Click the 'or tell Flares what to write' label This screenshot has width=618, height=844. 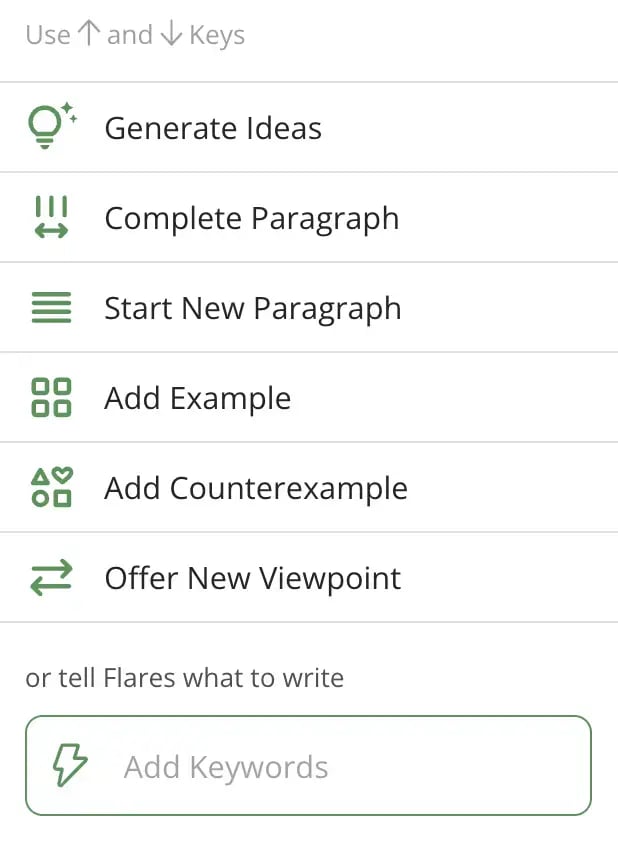184,678
